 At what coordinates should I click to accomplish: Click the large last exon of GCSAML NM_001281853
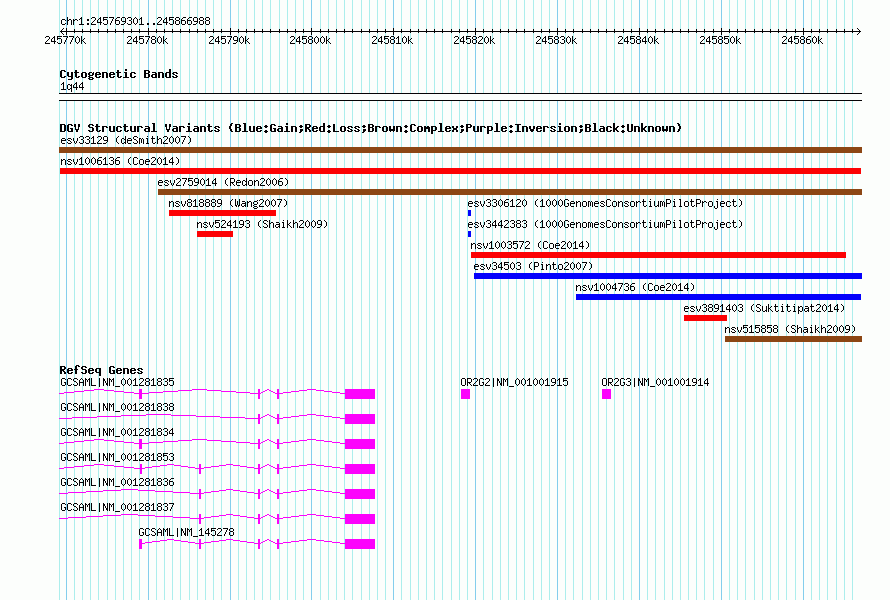click(360, 469)
